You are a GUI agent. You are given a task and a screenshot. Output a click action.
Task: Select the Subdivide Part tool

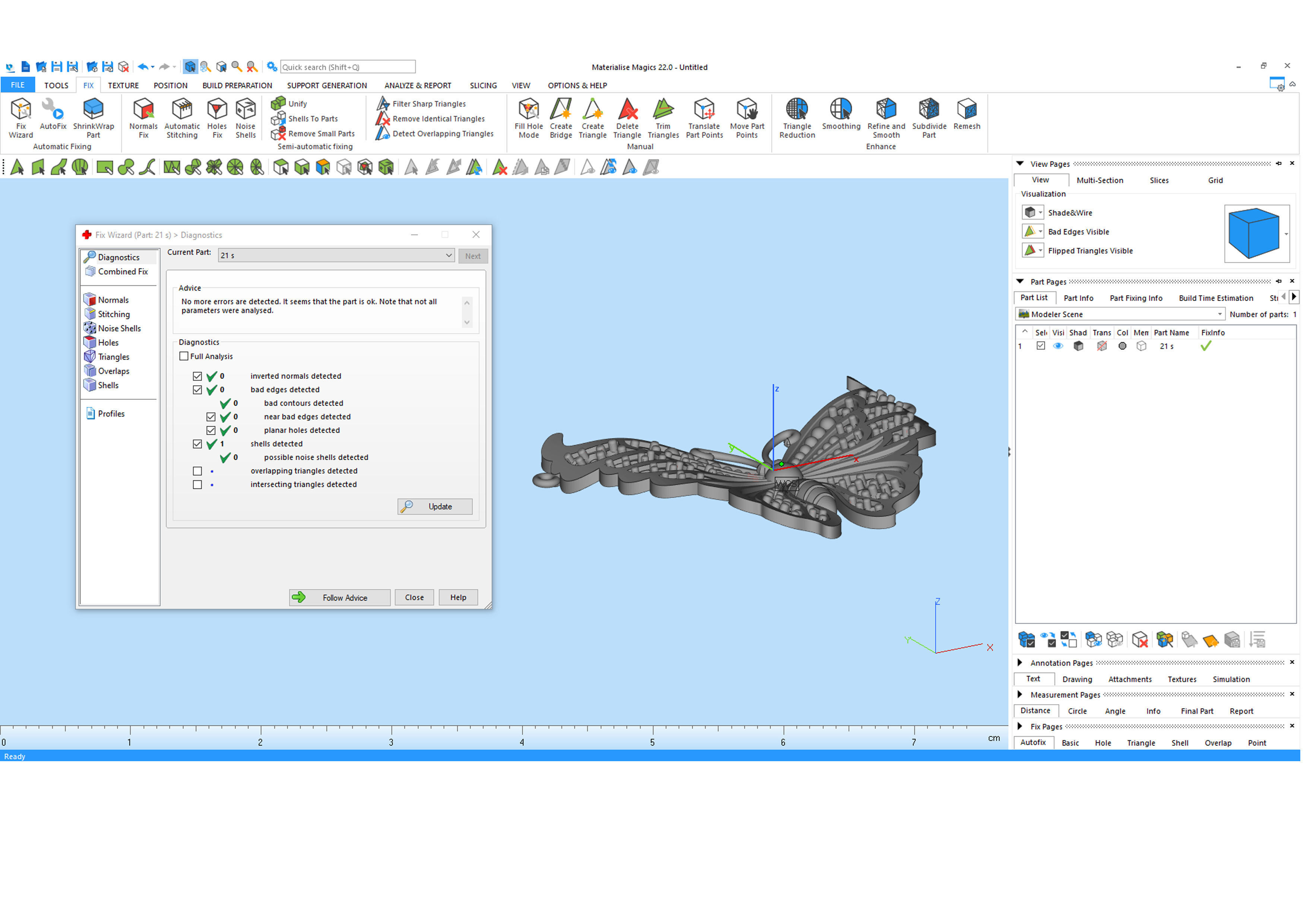(930, 118)
